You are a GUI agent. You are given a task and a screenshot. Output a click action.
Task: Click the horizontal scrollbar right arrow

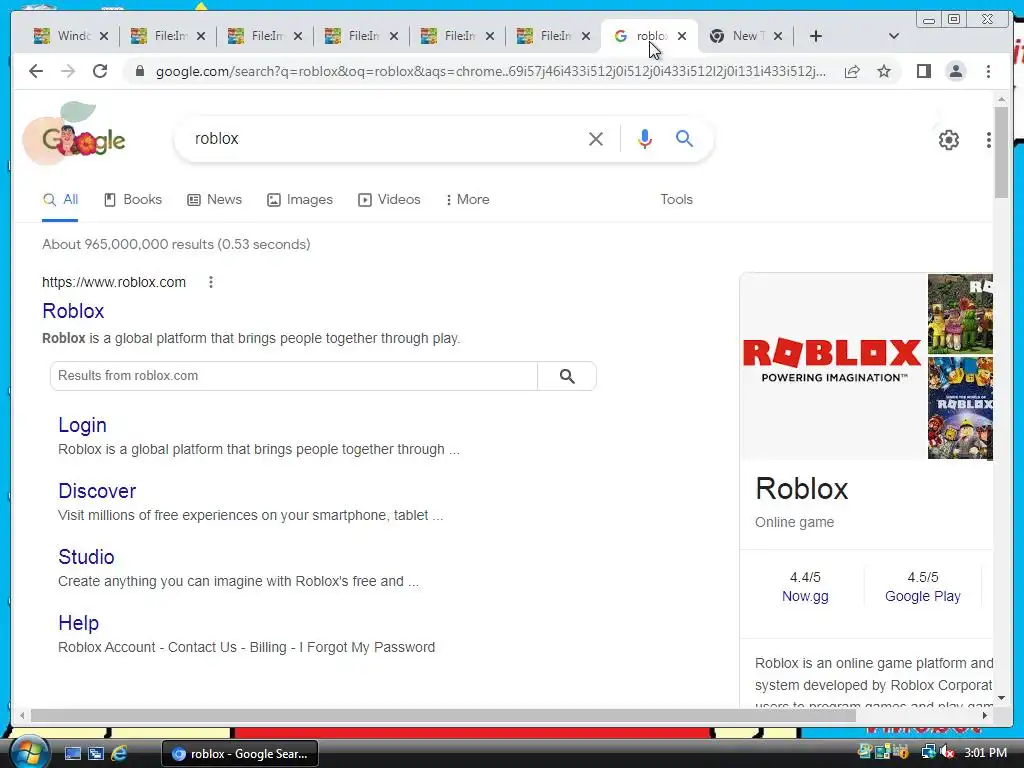pos(985,715)
